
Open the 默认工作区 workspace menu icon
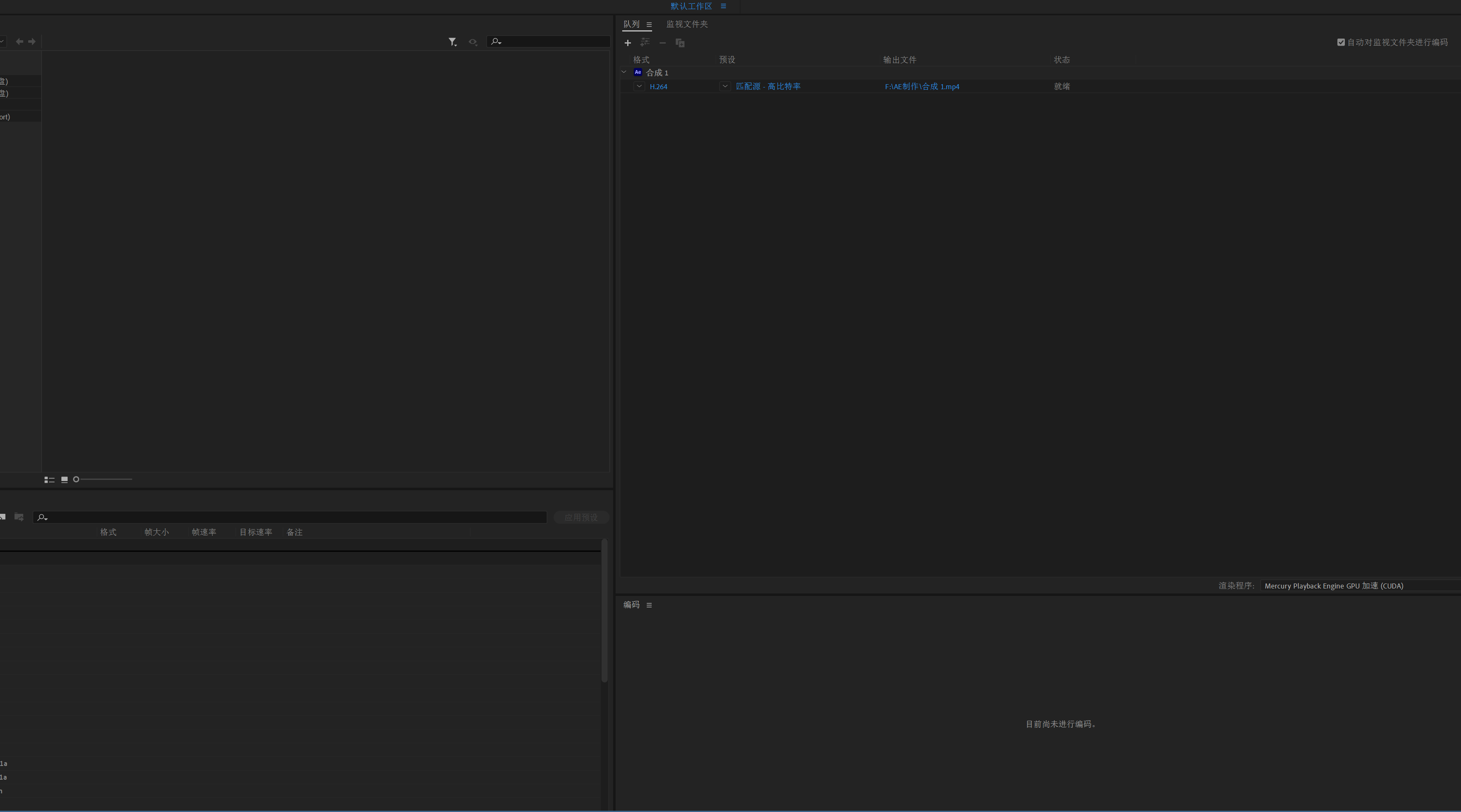[723, 6]
